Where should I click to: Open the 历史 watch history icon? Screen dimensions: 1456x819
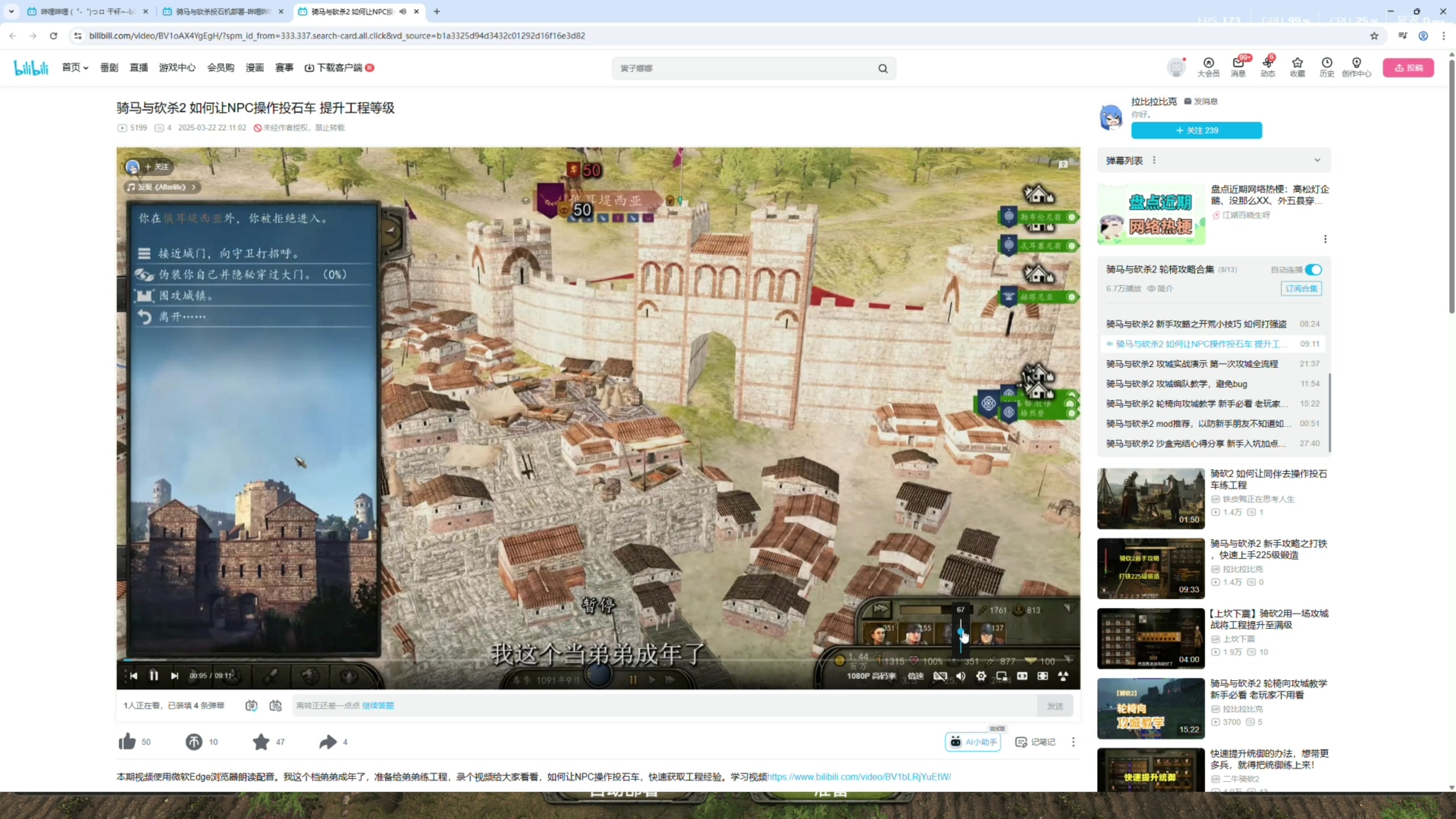click(1327, 67)
